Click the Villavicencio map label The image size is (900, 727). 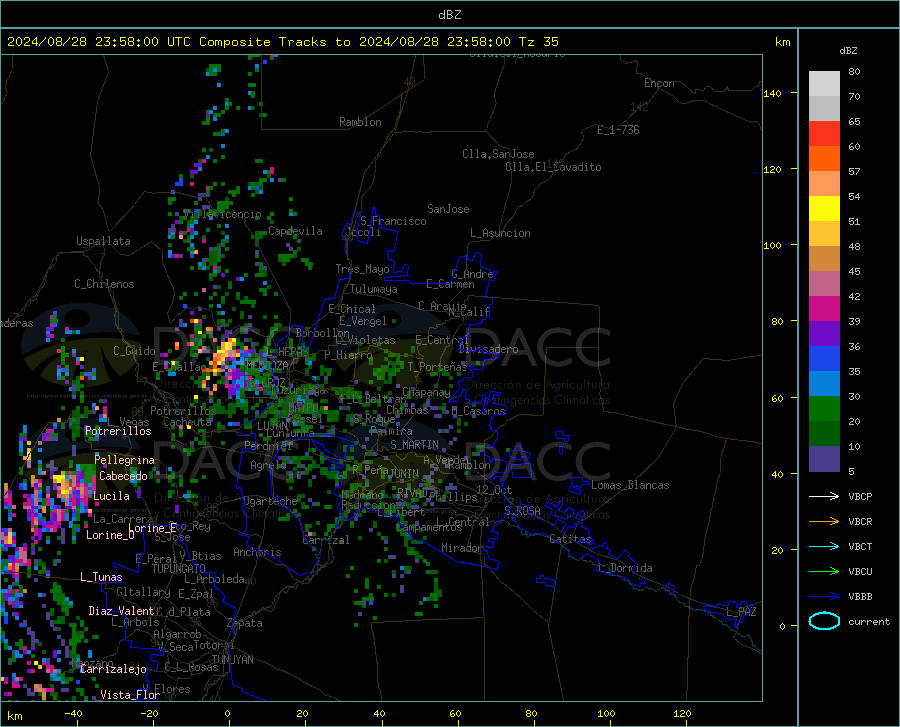[x=223, y=214]
